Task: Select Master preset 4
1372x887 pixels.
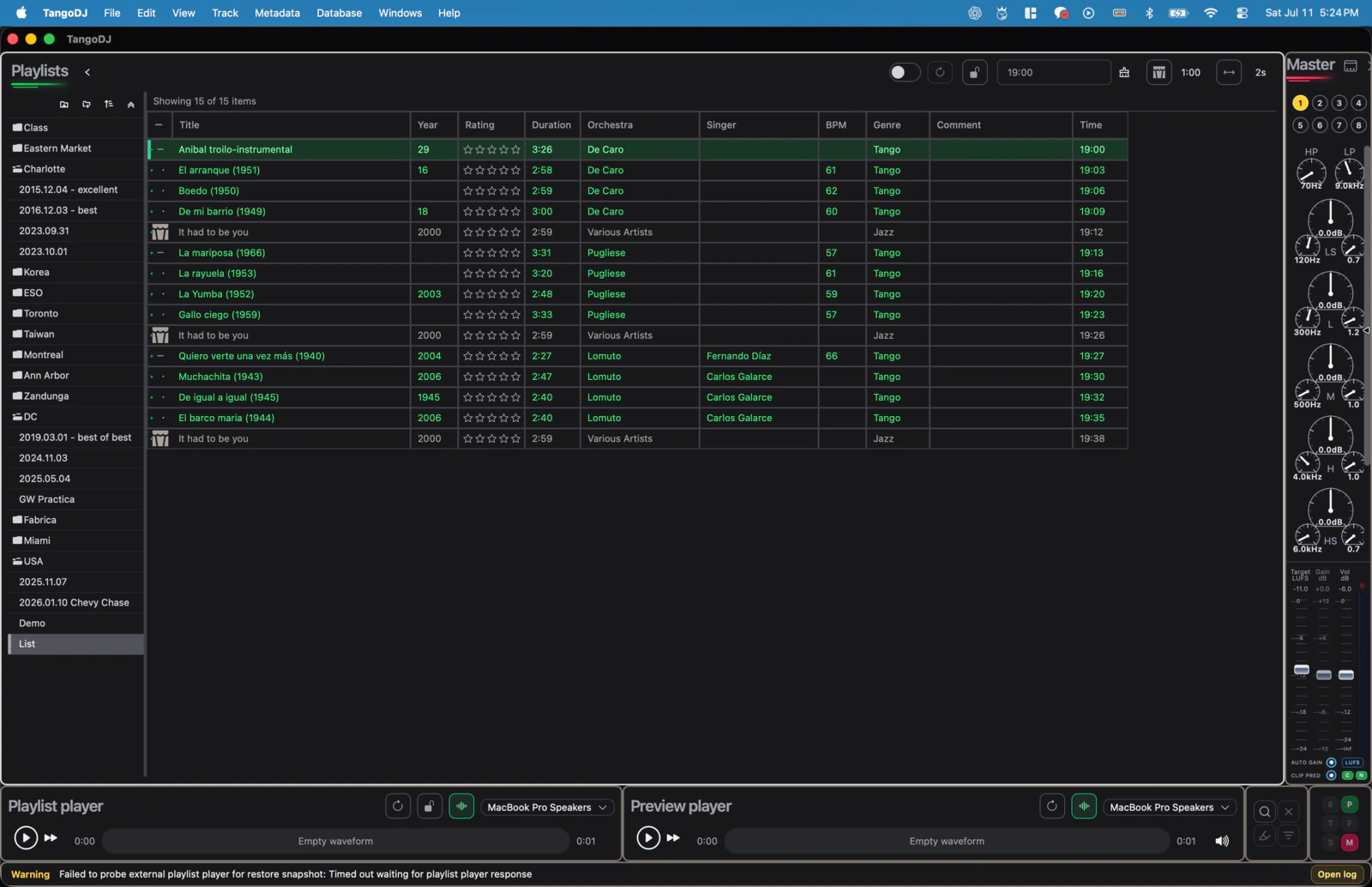Action: pos(1358,103)
